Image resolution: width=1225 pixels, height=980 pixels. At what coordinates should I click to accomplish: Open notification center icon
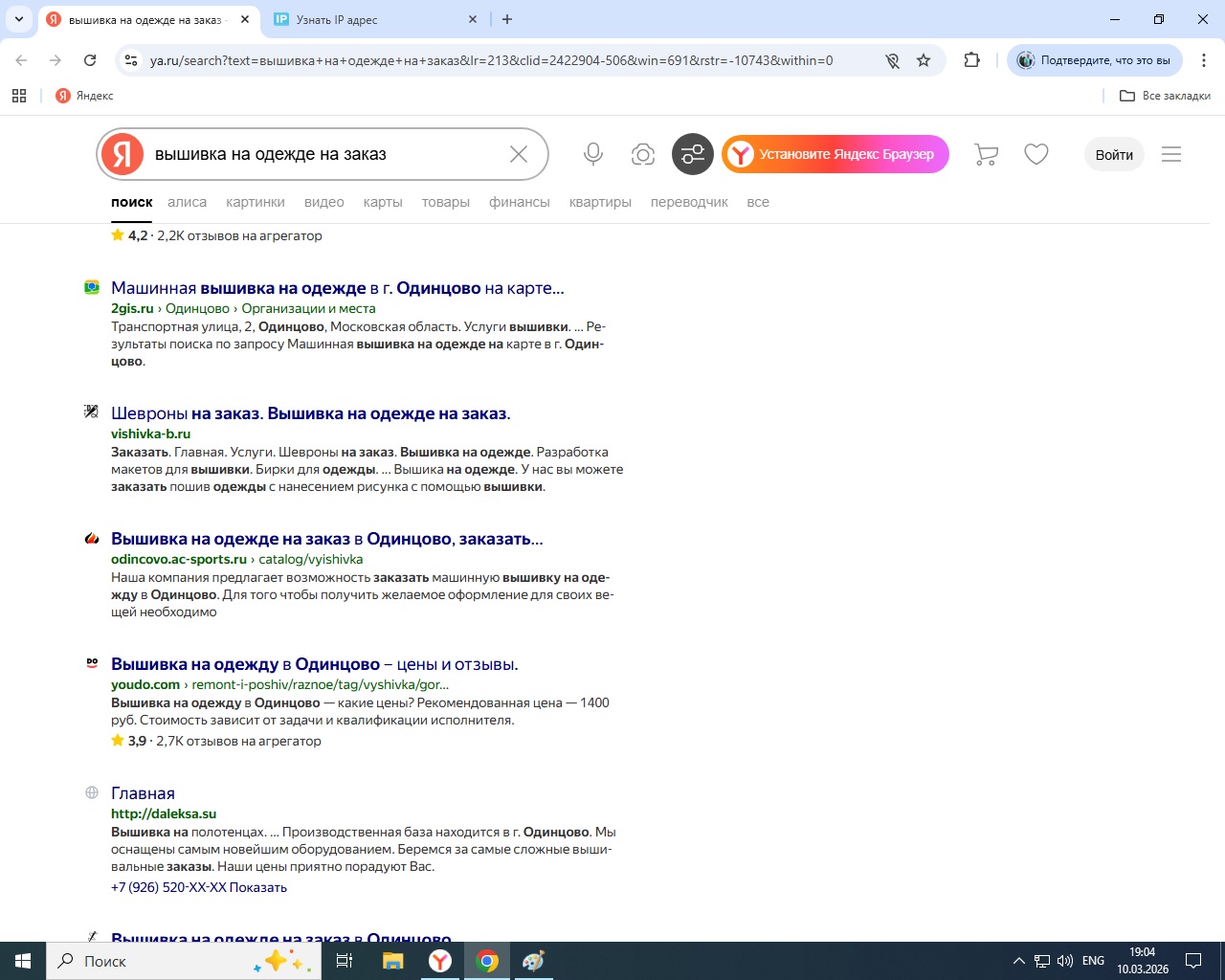pos(1193,961)
